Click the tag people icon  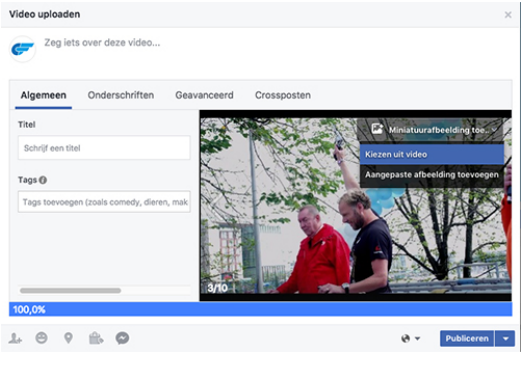(15, 338)
